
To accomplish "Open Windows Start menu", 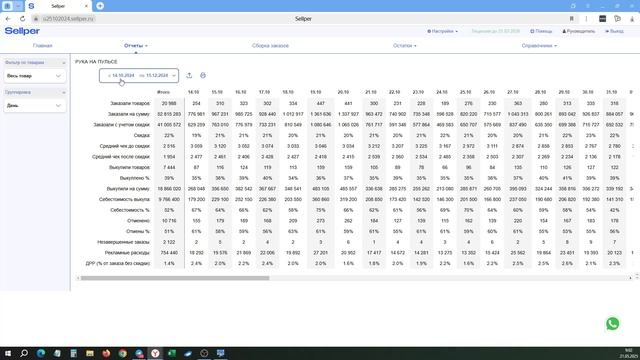I will coord(7,353).
